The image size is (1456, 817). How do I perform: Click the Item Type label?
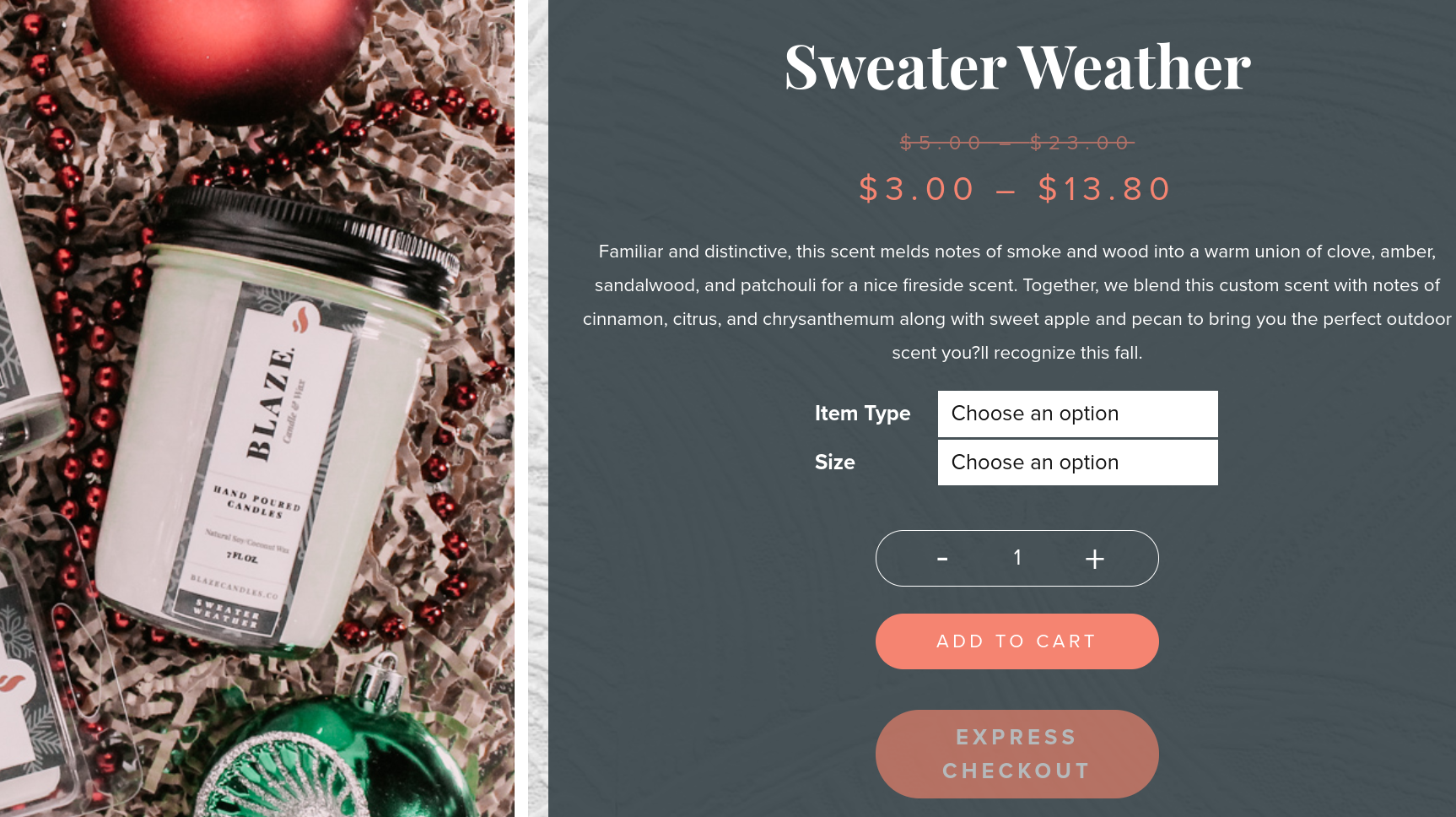(x=862, y=414)
